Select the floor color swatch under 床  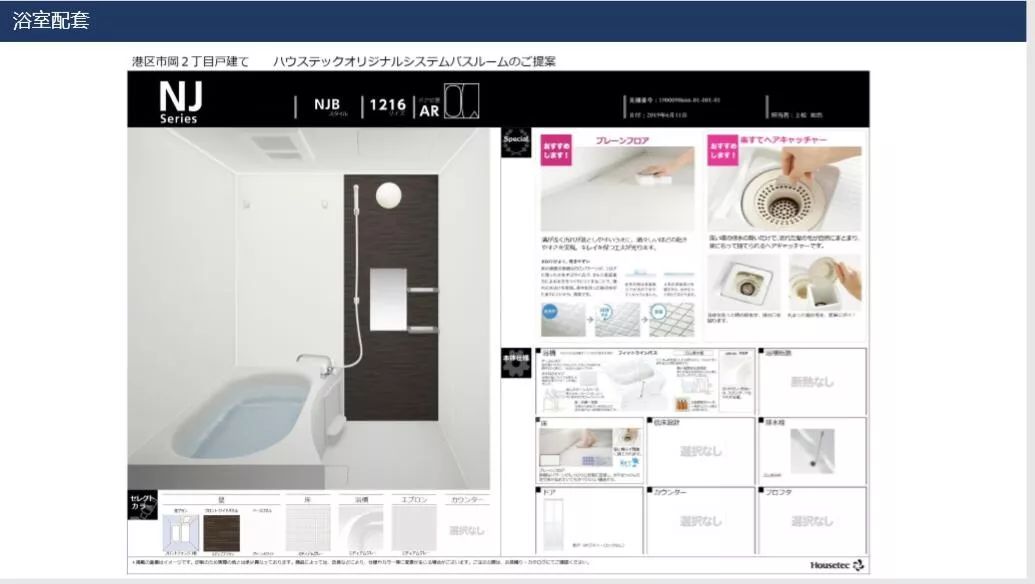click(308, 528)
